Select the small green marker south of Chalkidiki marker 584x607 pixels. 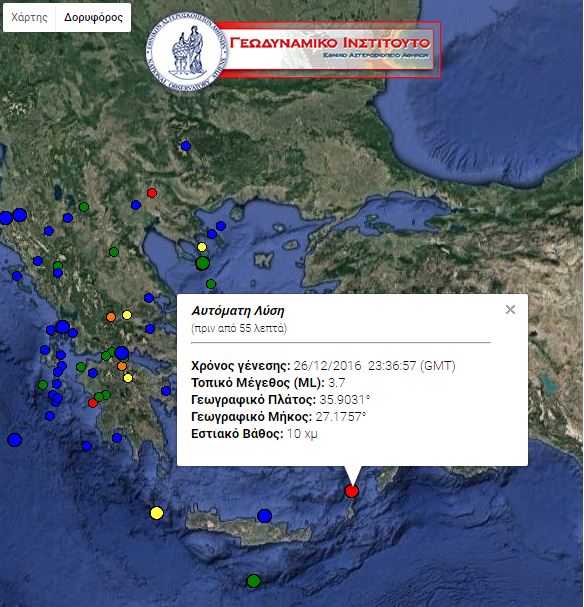coord(211,284)
